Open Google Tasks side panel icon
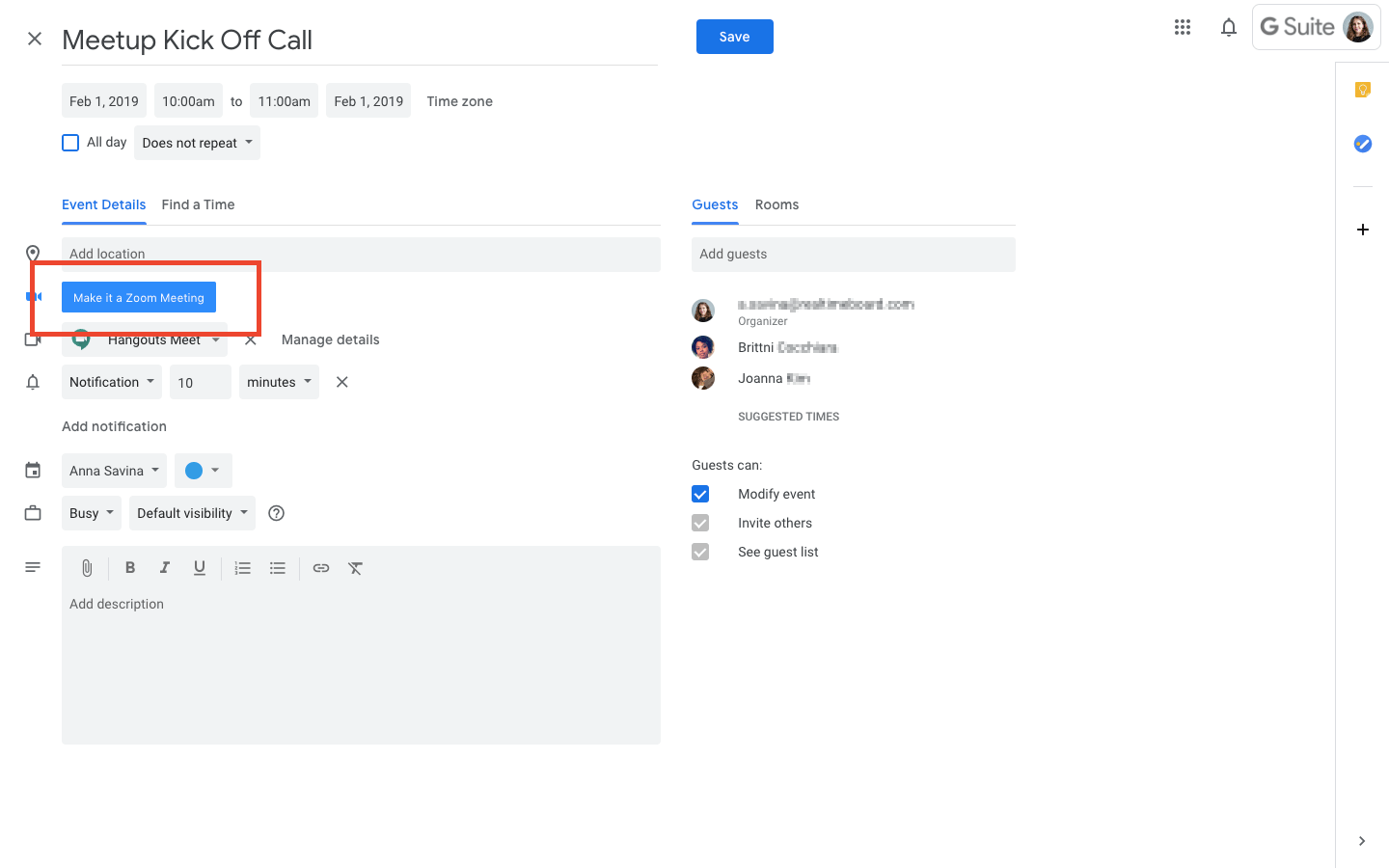 [x=1363, y=144]
